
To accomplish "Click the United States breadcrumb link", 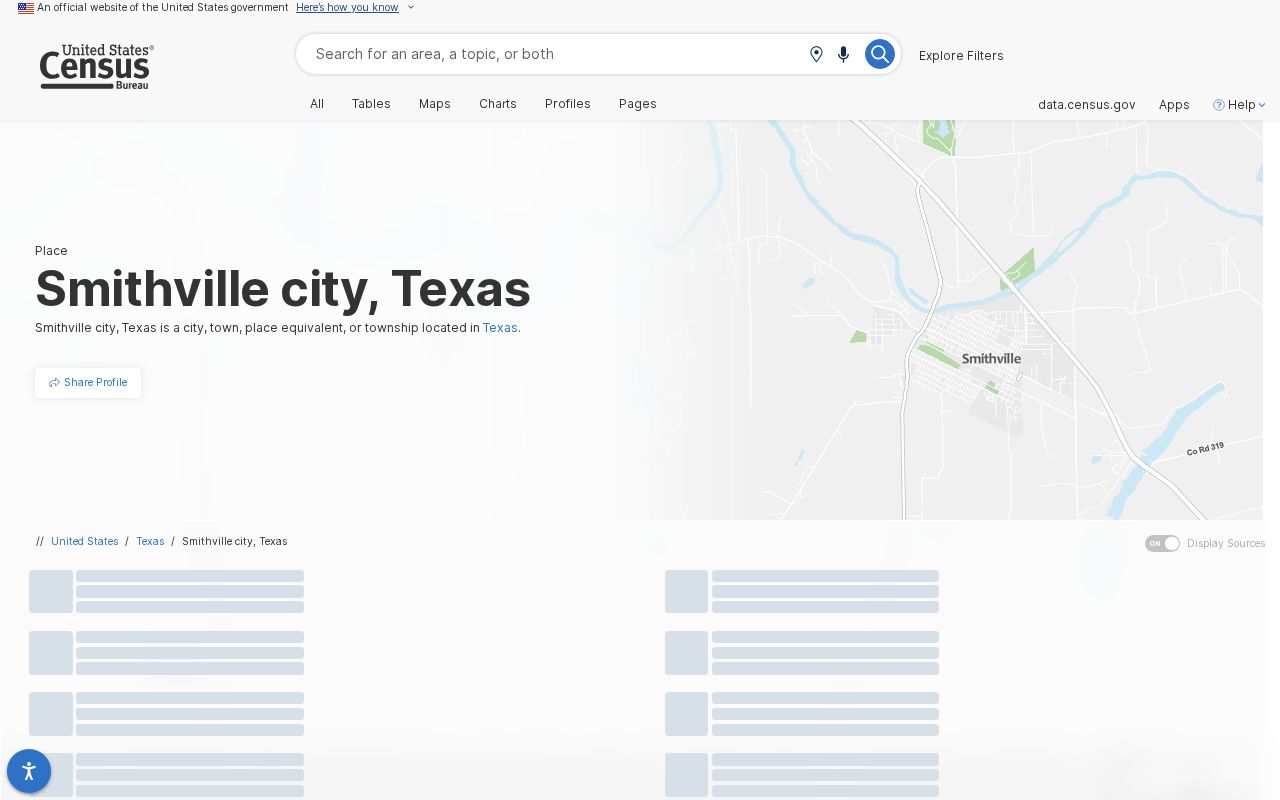I will pos(85,541).
